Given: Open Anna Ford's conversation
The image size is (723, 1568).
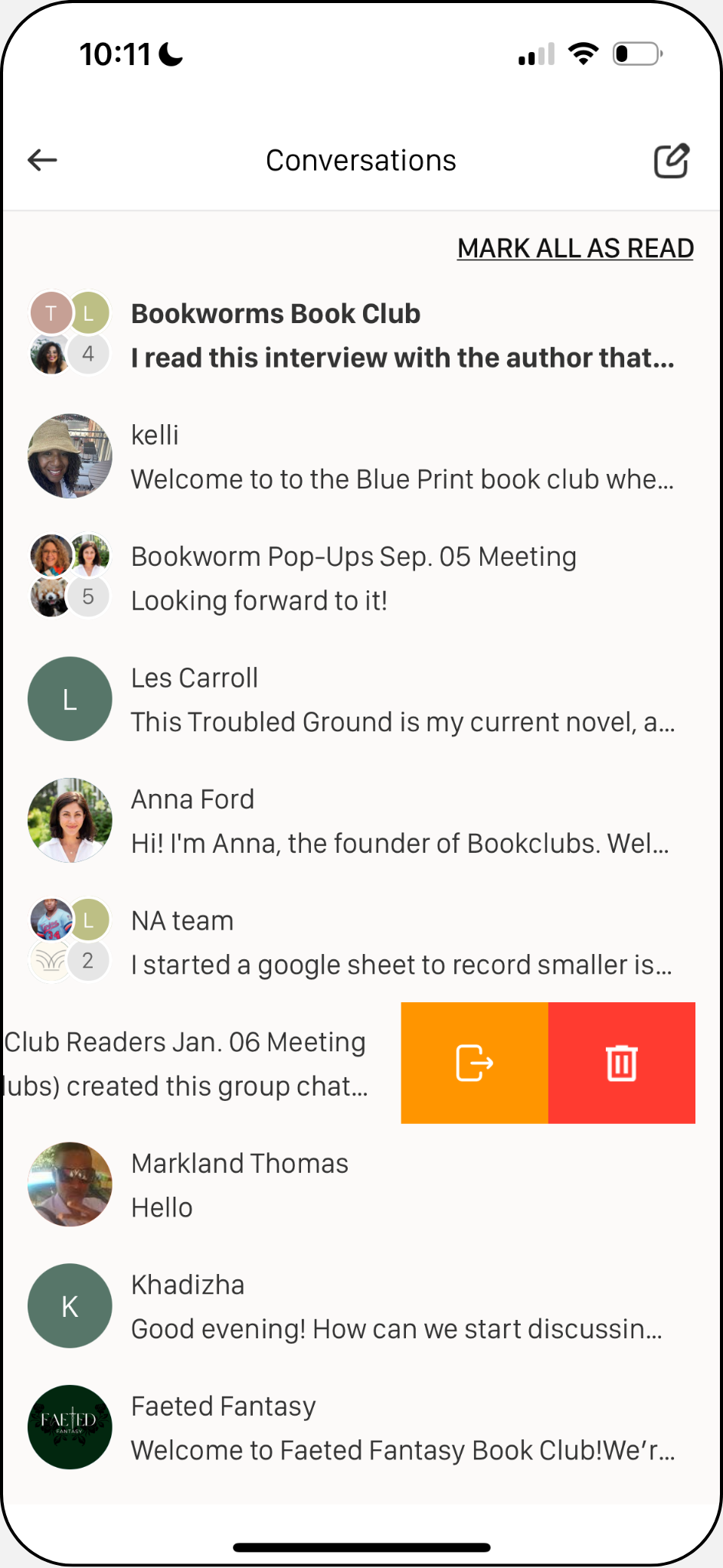Looking at the screenshot, I should (361, 821).
